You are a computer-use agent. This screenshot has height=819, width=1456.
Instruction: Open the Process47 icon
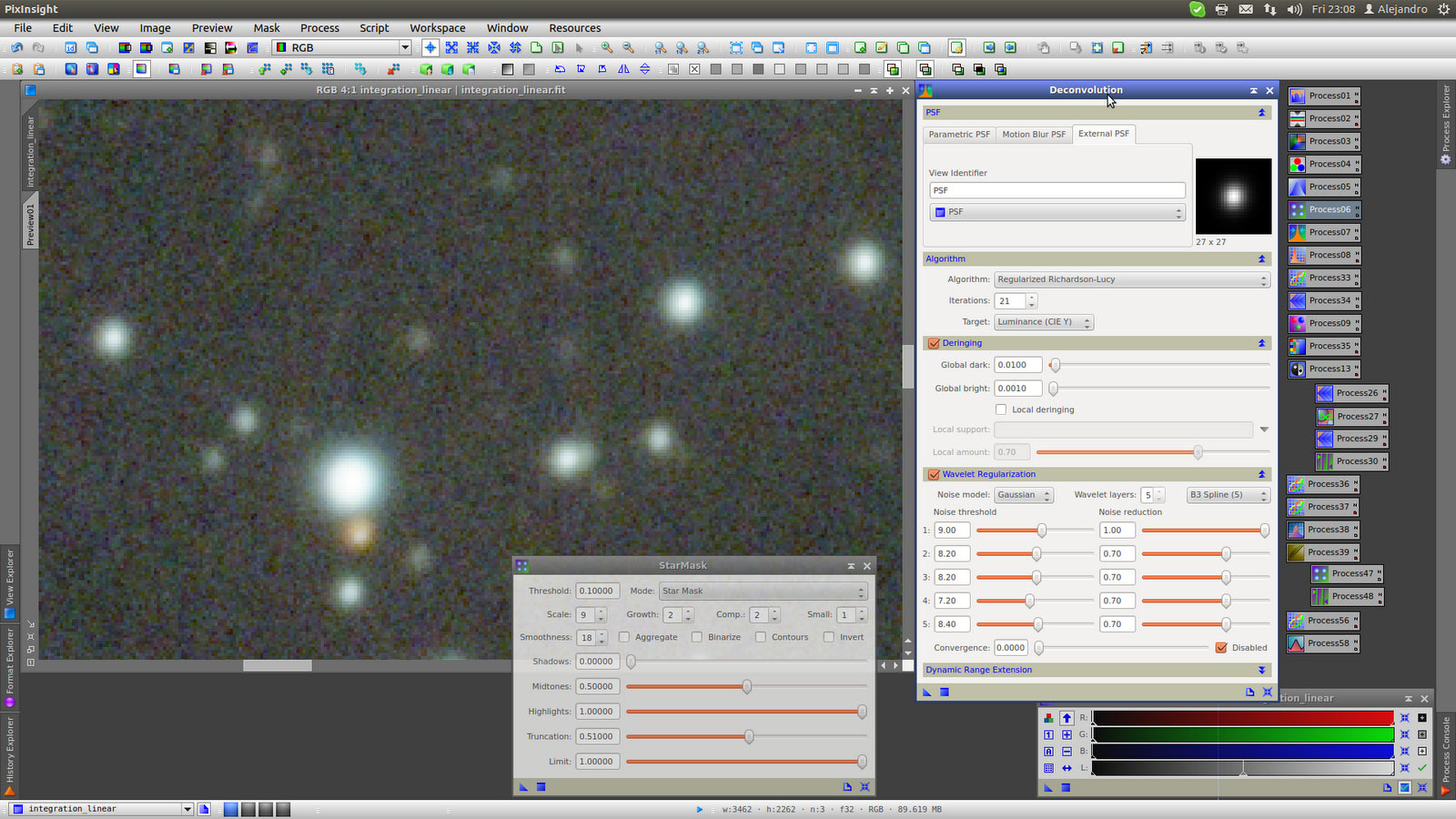click(x=1347, y=574)
